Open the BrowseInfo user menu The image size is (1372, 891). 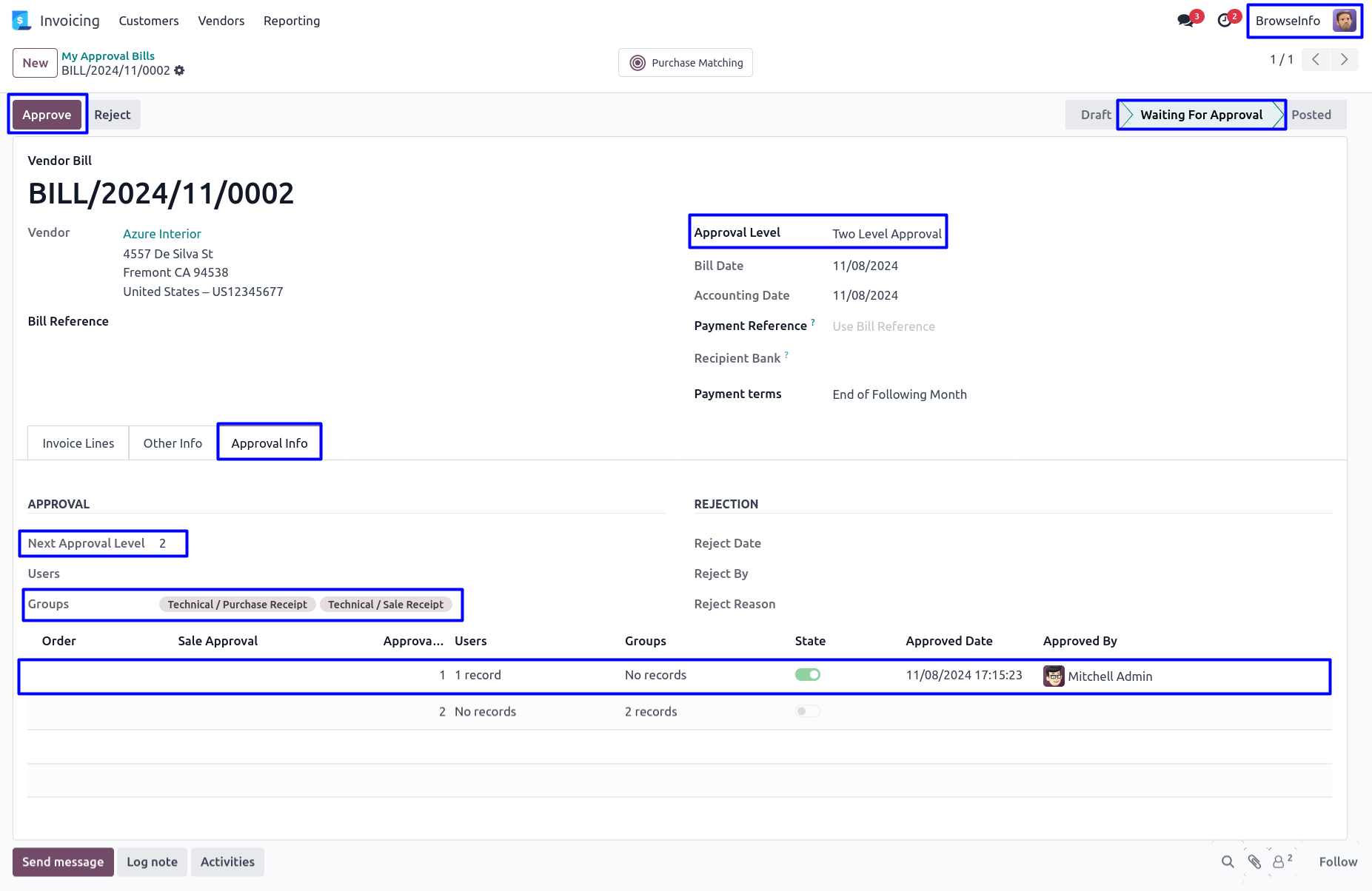(x=1305, y=21)
